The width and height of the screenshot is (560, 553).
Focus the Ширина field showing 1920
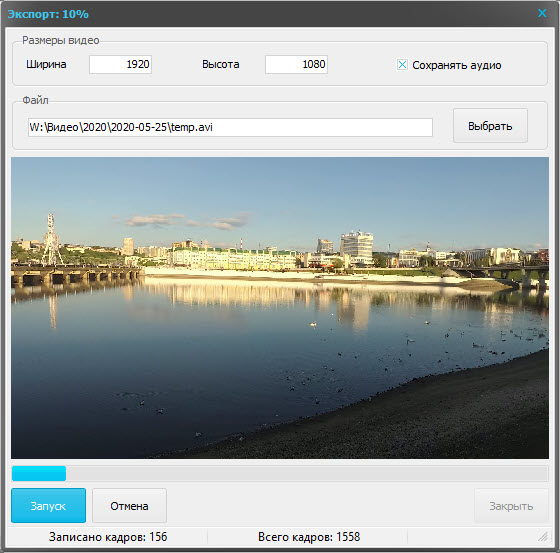pos(120,64)
